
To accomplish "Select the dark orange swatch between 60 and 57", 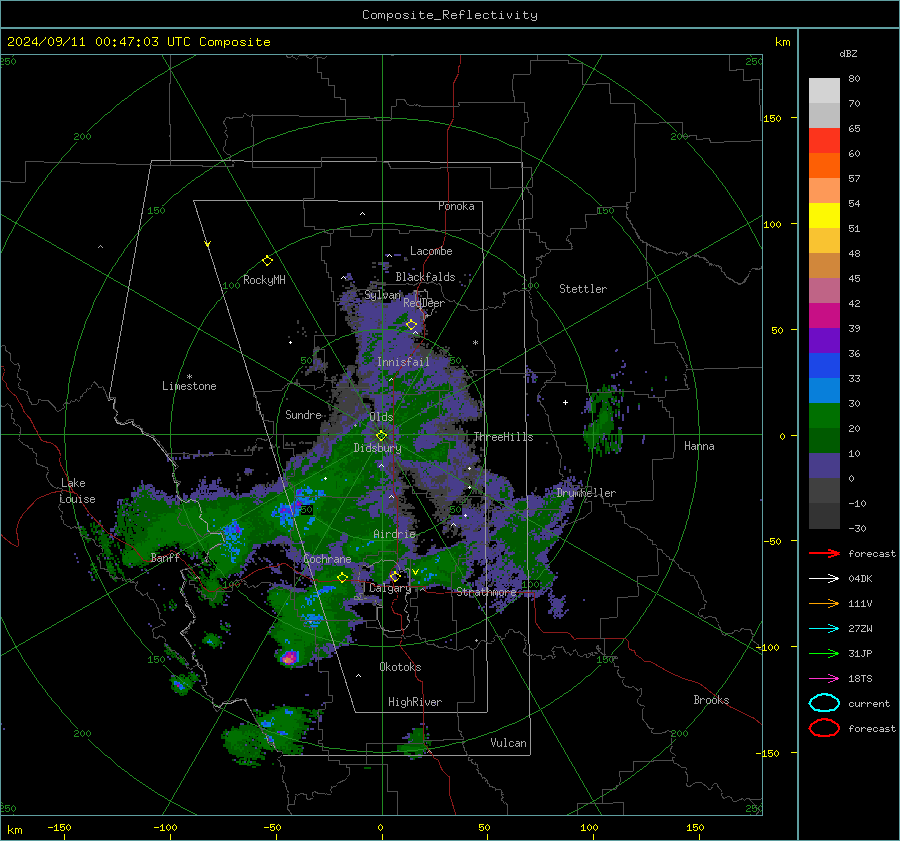I will pyautogui.click(x=824, y=166).
